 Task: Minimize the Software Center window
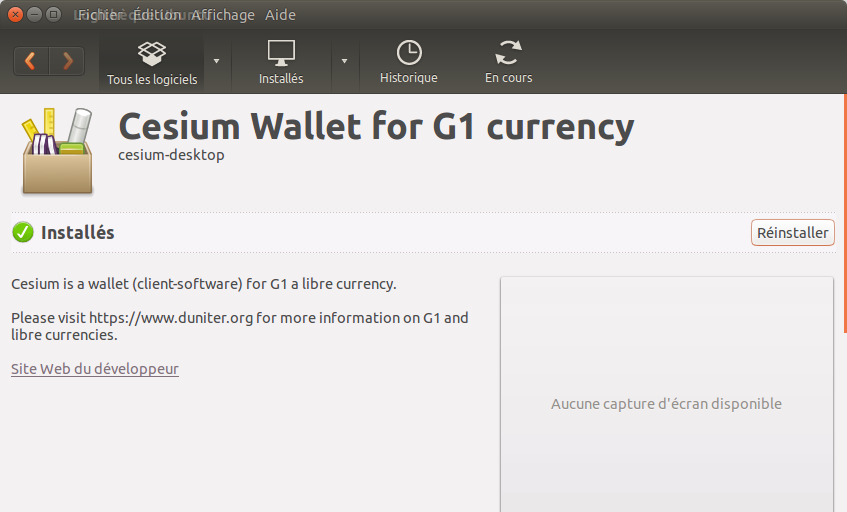tap(34, 15)
